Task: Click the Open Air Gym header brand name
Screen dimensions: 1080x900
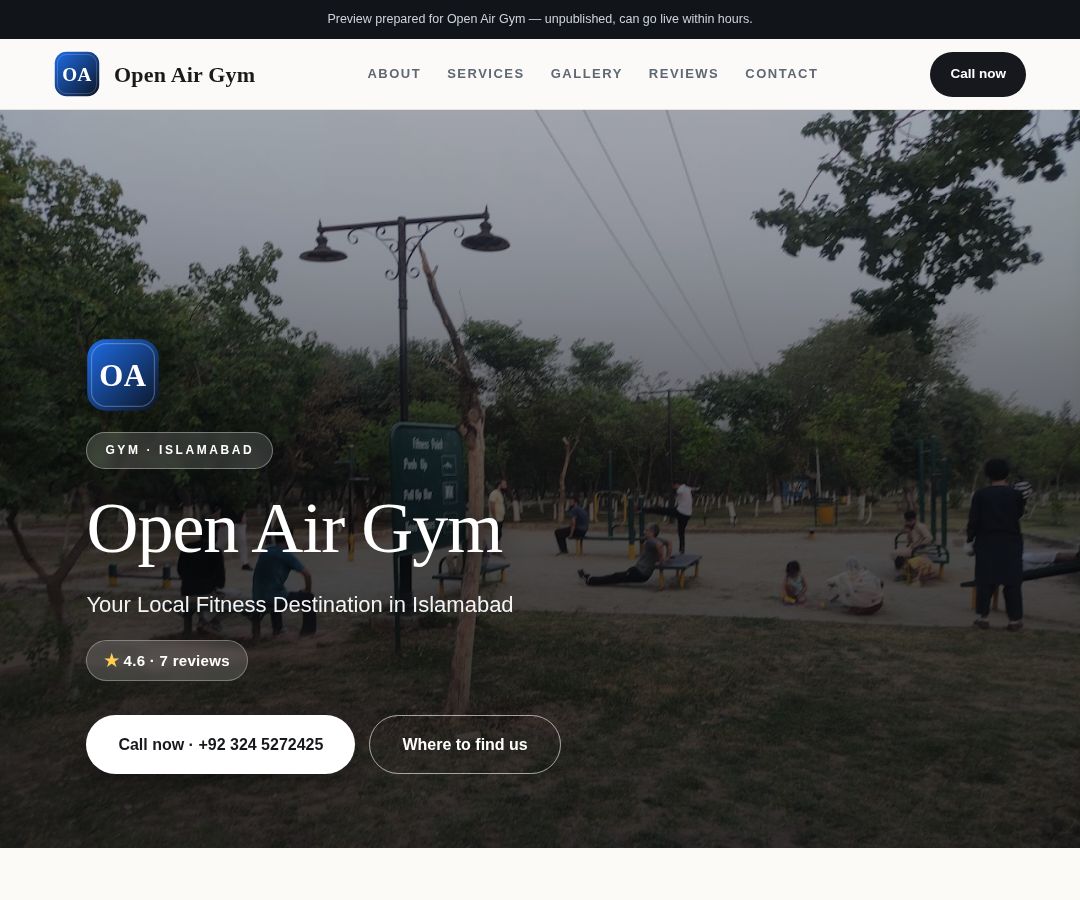Action: [185, 75]
